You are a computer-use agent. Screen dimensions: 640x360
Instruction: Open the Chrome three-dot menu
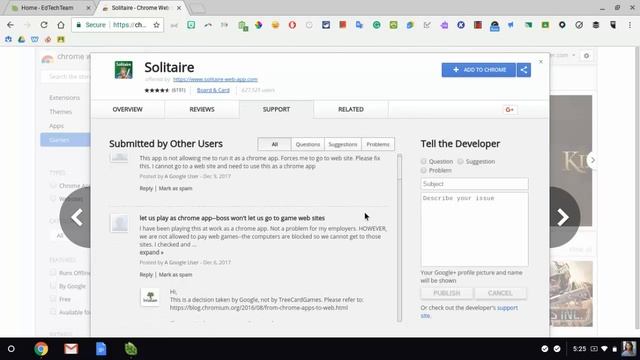click(630, 25)
